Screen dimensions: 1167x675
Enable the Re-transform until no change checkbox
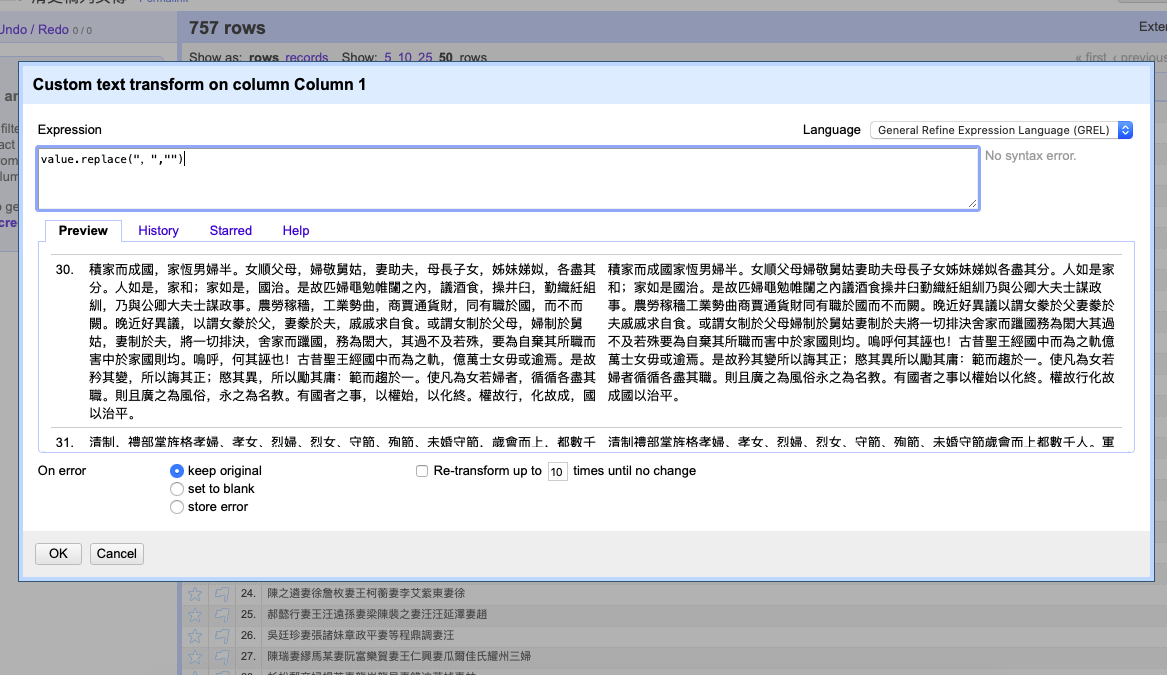423,471
